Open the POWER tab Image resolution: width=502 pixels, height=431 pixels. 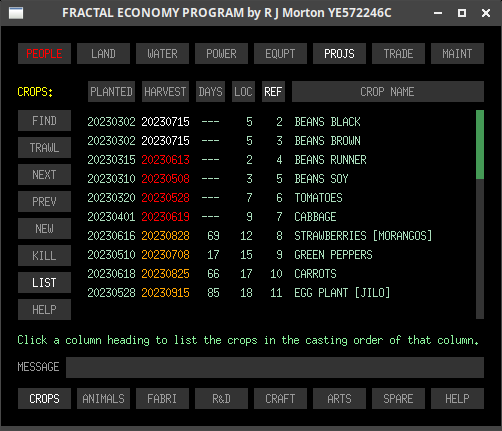tap(221, 53)
